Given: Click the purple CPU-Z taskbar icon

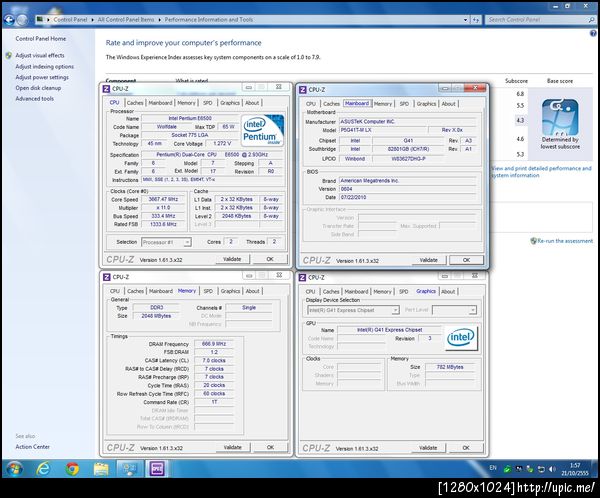Looking at the screenshot, I should point(157,468).
